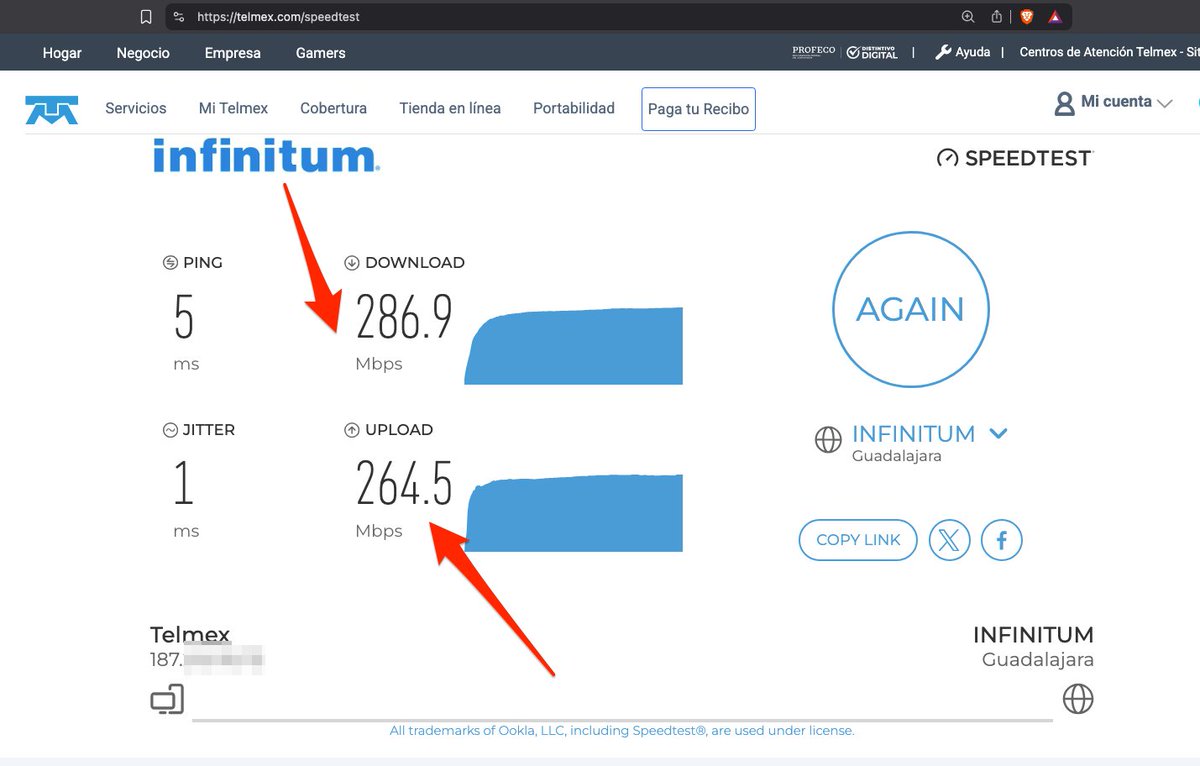
Task: Click the upload speed graph
Action: tap(575, 513)
